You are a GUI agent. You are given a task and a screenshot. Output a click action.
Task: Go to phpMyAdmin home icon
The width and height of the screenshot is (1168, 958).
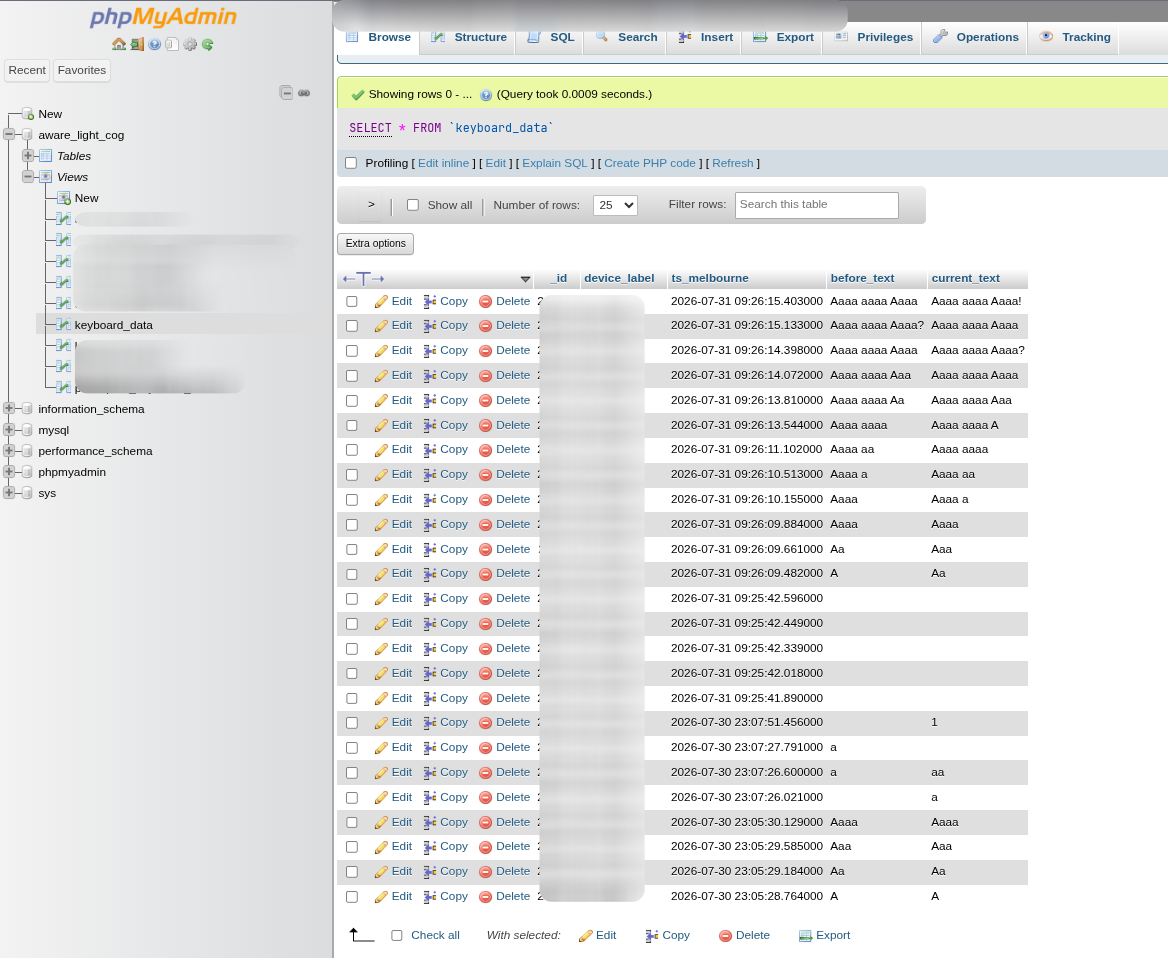[x=118, y=44]
